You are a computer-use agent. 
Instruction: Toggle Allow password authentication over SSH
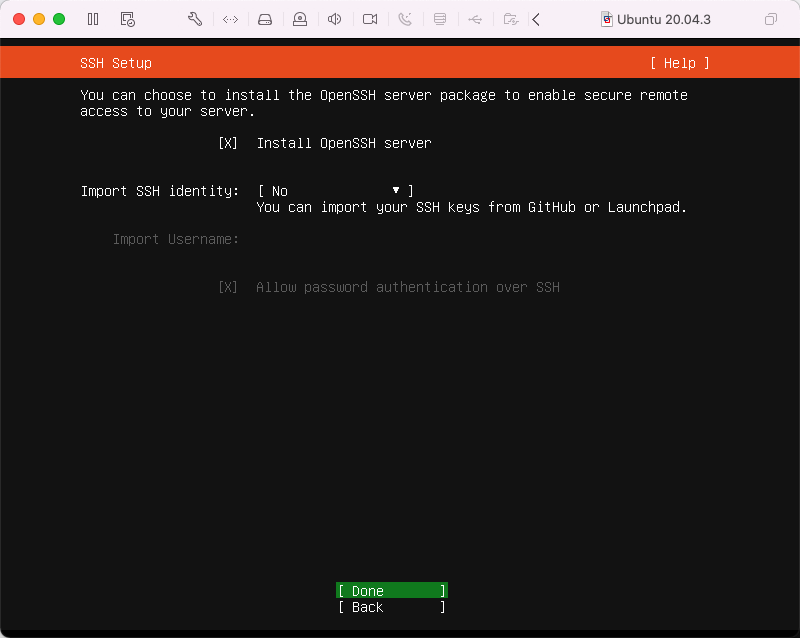pos(228,287)
